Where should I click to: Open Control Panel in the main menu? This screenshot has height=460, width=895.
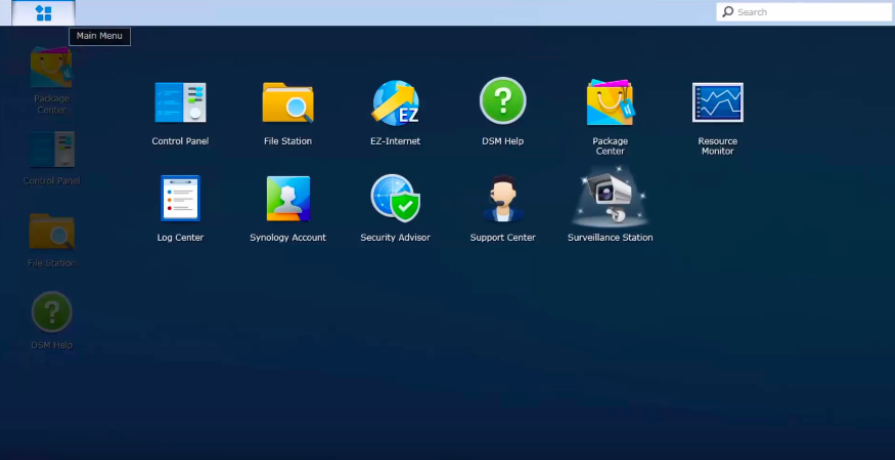[180, 103]
